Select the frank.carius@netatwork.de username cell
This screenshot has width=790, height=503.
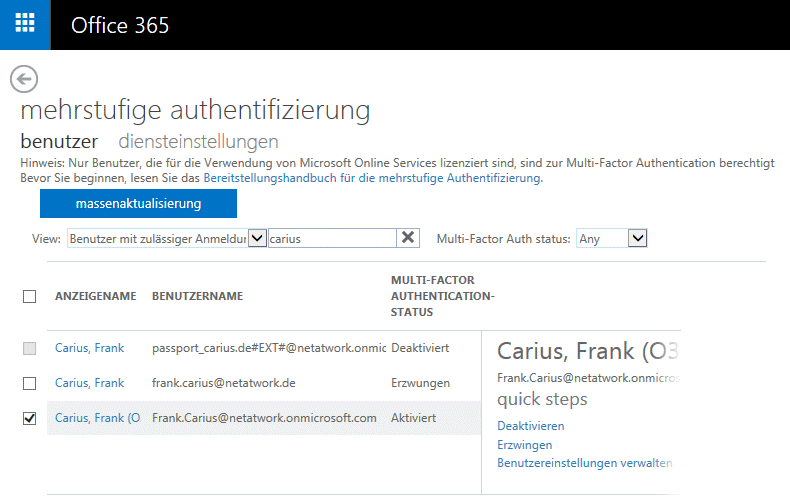point(224,383)
